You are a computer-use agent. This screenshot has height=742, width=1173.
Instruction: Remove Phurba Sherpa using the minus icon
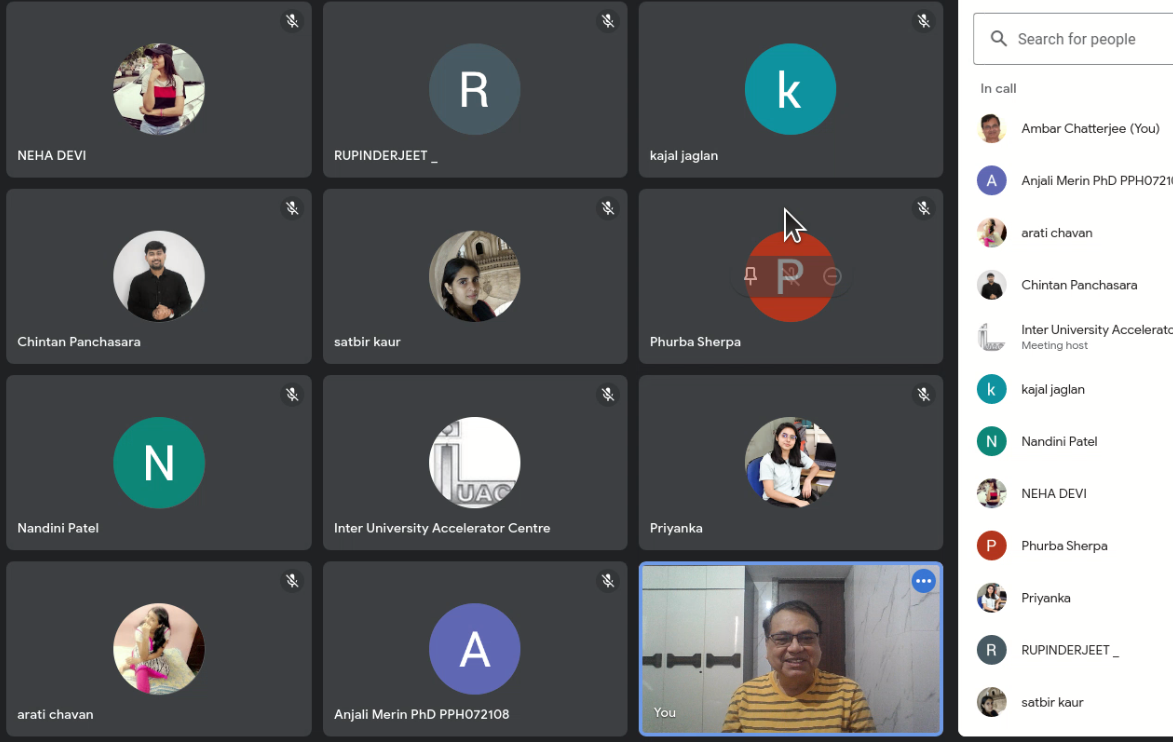pyautogui.click(x=832, y=277)
